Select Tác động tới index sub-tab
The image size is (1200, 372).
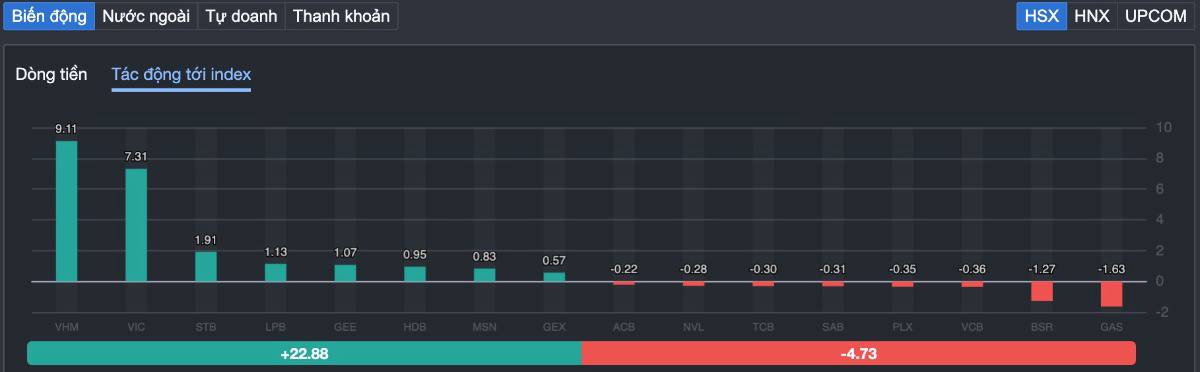coord(181,75)
